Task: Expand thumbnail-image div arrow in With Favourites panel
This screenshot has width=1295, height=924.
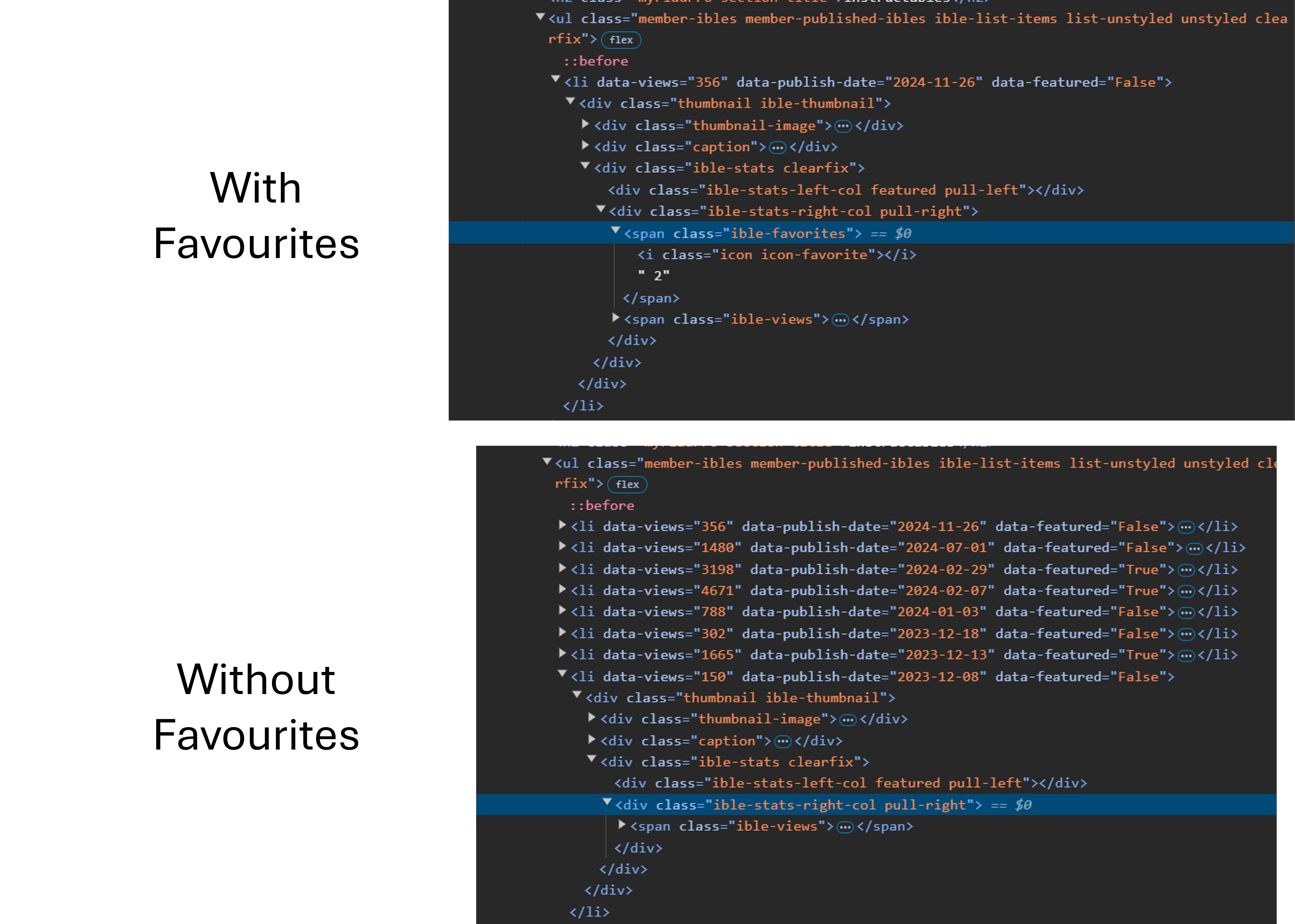Action: pyautogui.click(x=585, y=124)
